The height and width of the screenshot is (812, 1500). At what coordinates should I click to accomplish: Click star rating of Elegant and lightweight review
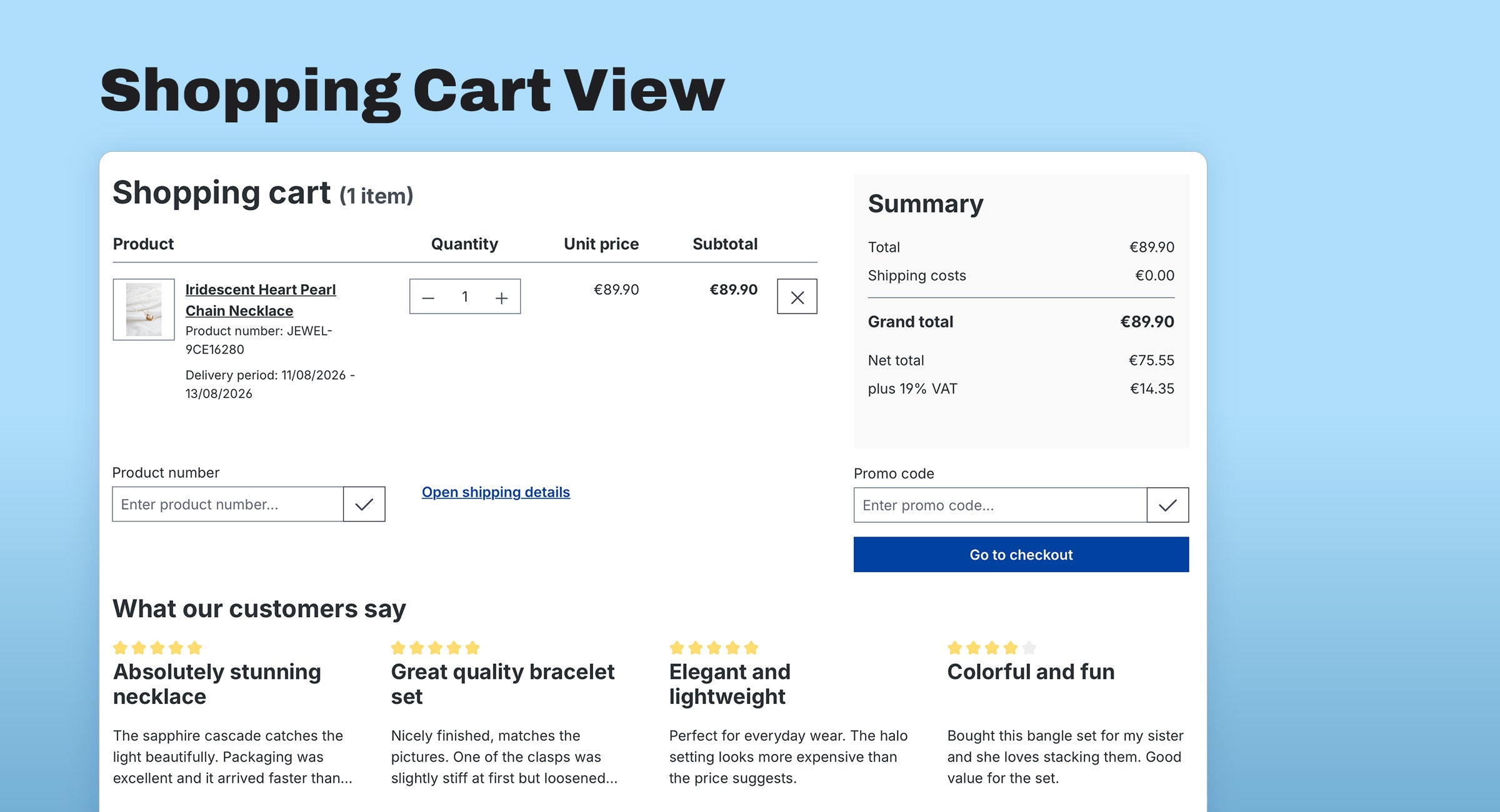[x=714, y=648]
